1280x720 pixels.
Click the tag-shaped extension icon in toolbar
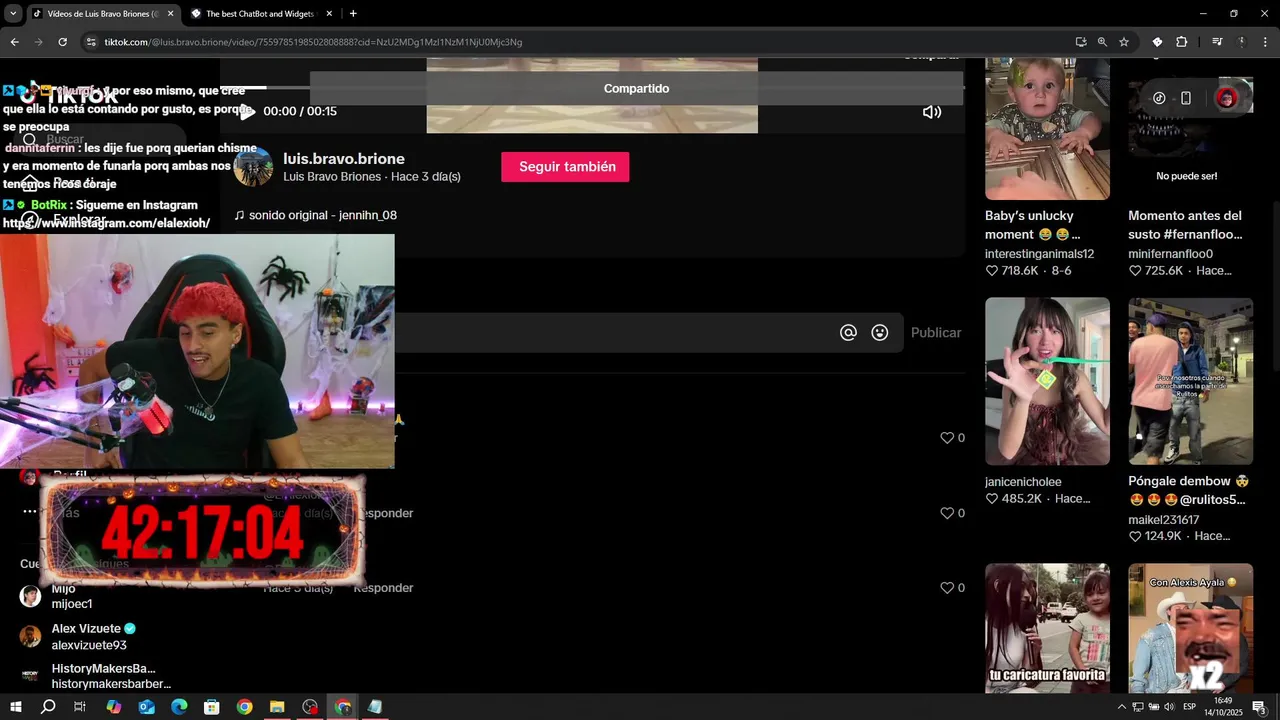[x=1157, y=42]
